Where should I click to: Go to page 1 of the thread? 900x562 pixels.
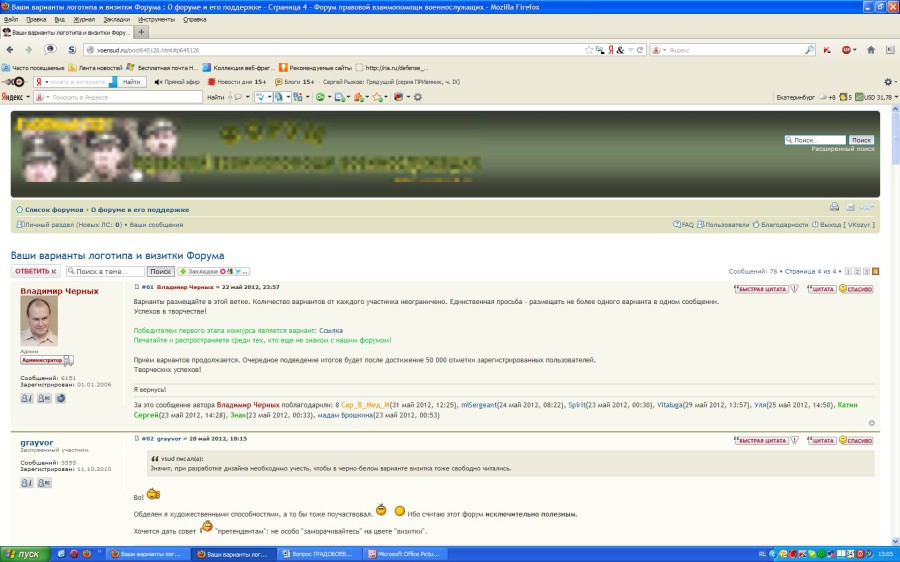(x=848, y=271)
